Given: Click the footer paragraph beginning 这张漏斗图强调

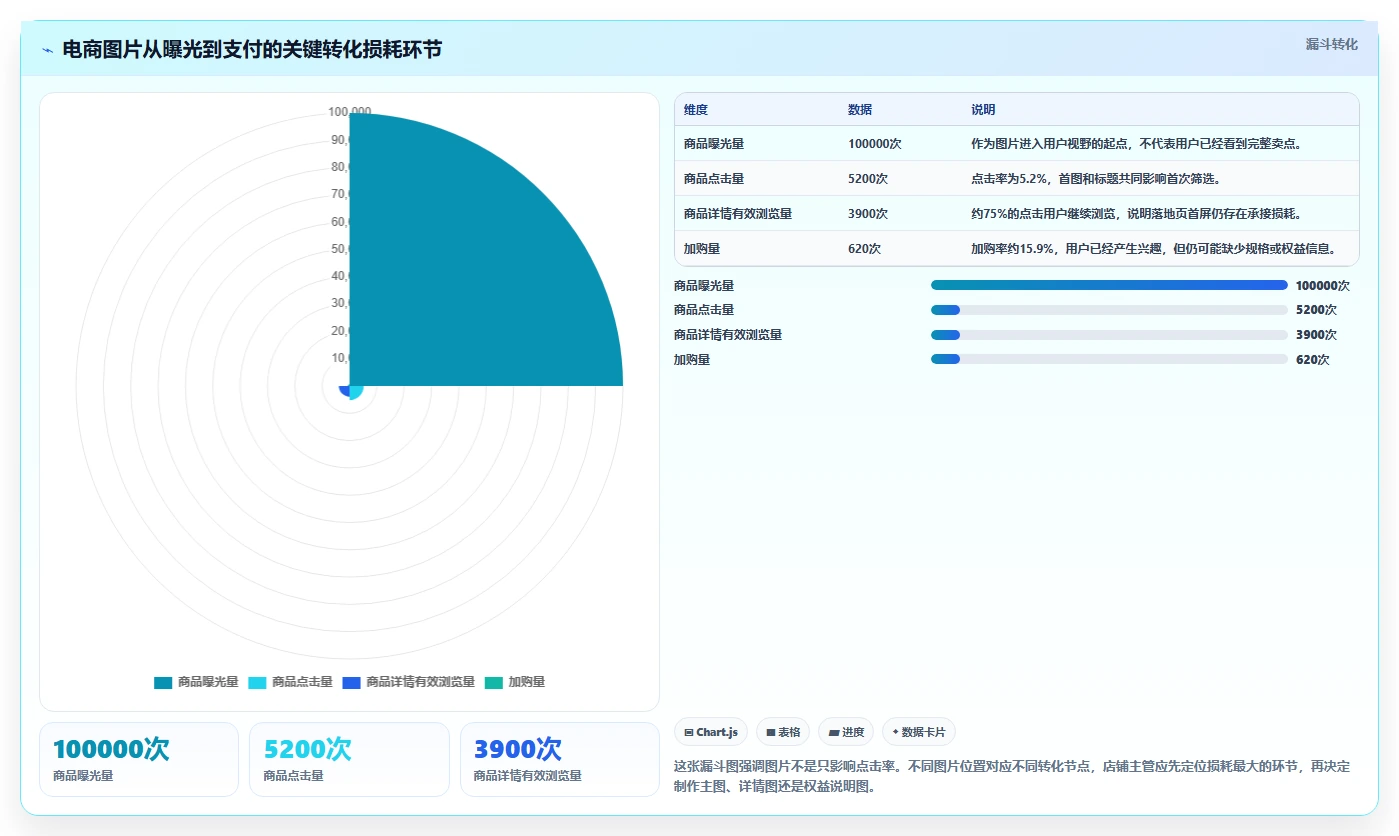Looking at the screenshot, I should click(x=1013, y=776).
